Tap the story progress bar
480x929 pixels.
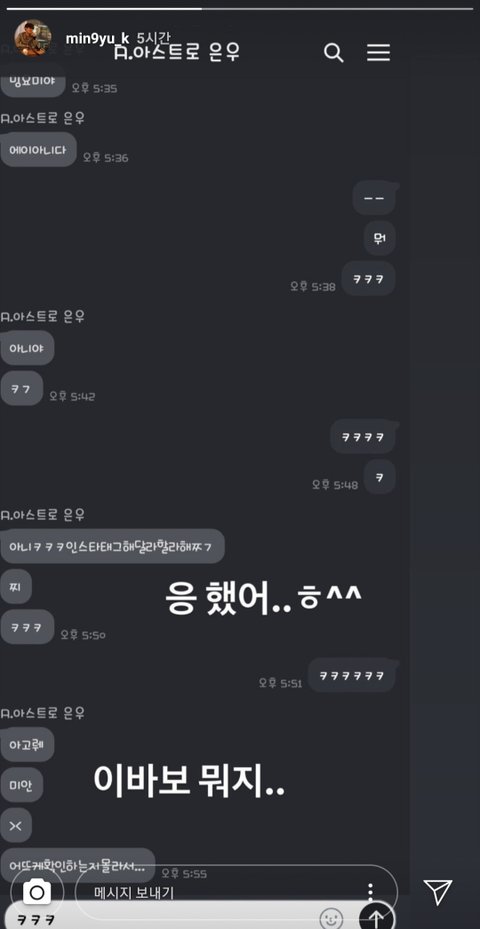240,8
